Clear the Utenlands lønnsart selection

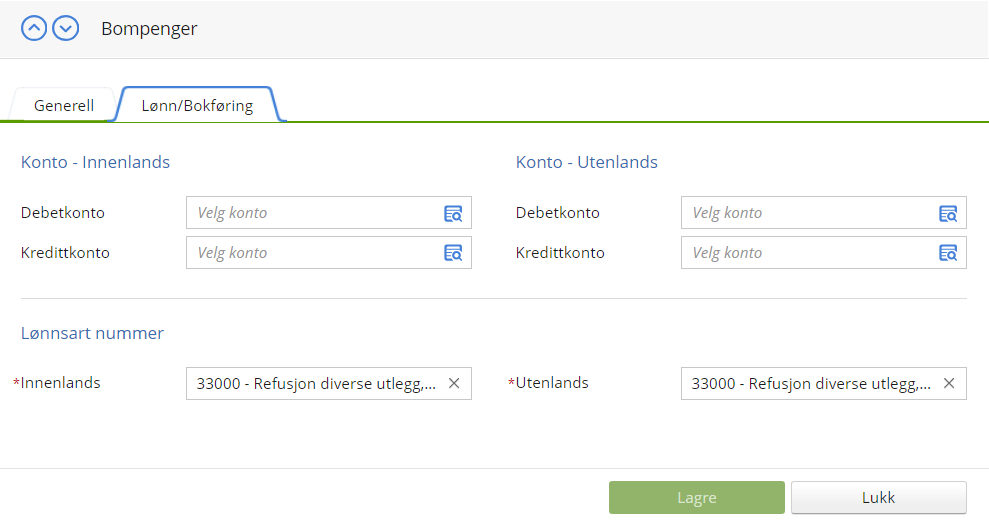[x=949, y=383]
